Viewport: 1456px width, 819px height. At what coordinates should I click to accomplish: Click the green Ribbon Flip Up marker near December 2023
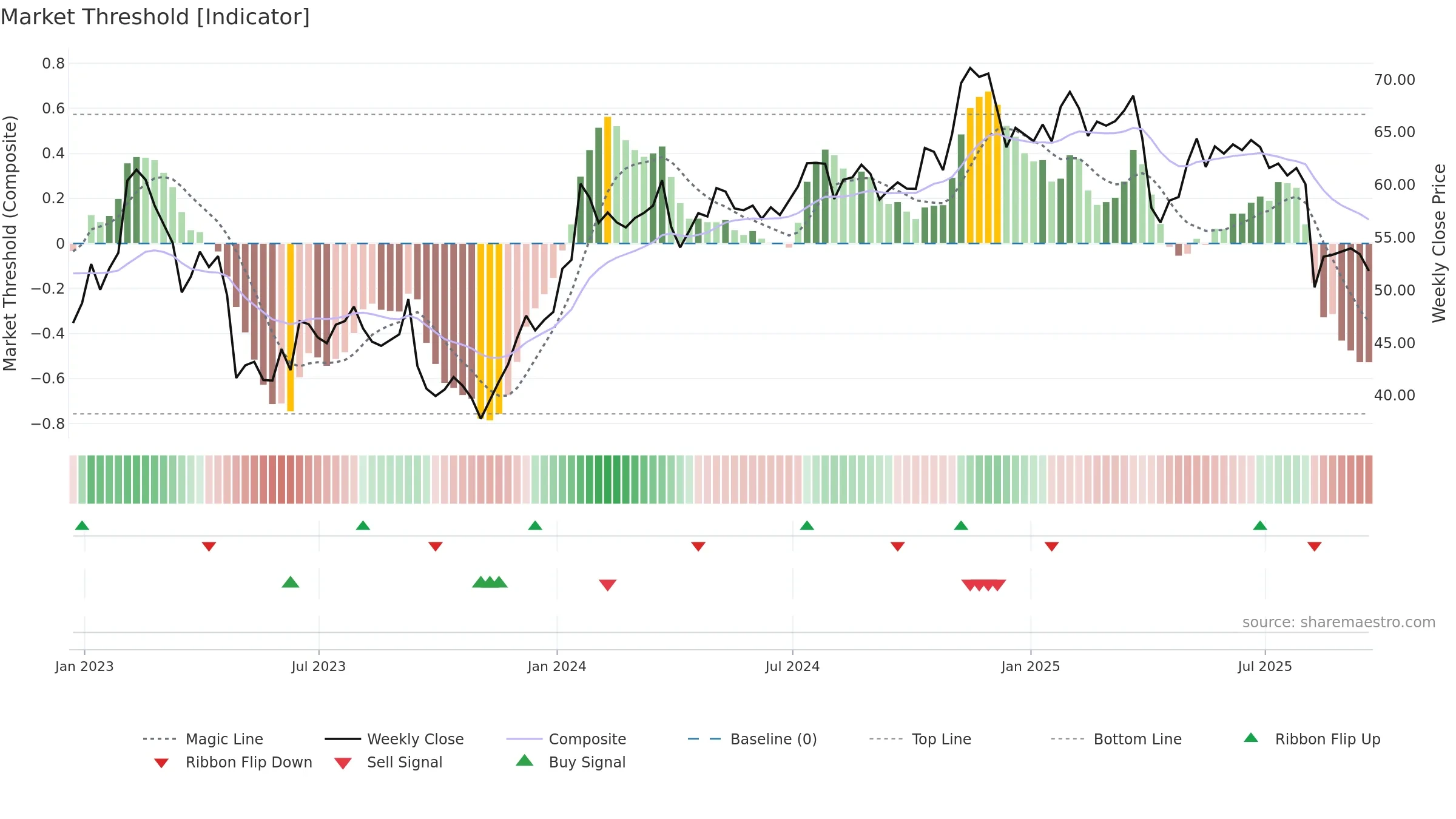click(535, 525)
